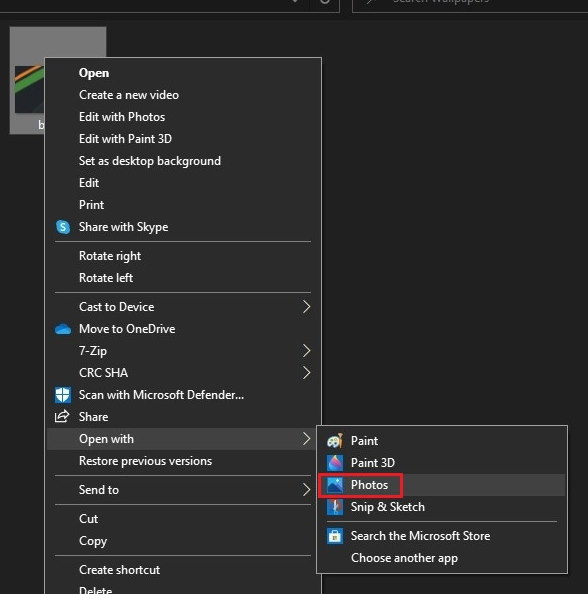The image size is (588, 594).
Task: Open the Cast to Device entry
Action: (x=183, y=307)
